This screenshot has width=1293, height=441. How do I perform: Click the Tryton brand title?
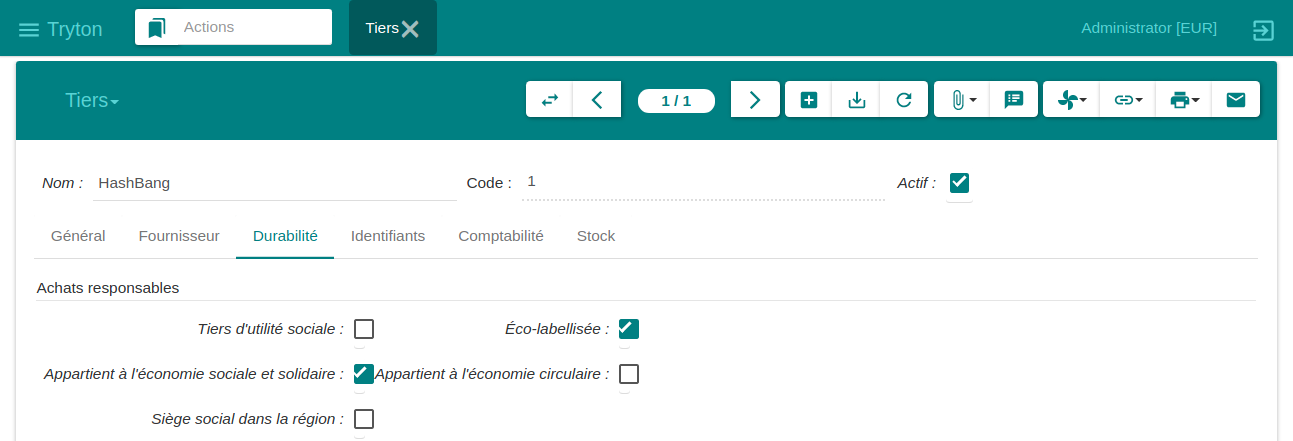tap(75, 29)
